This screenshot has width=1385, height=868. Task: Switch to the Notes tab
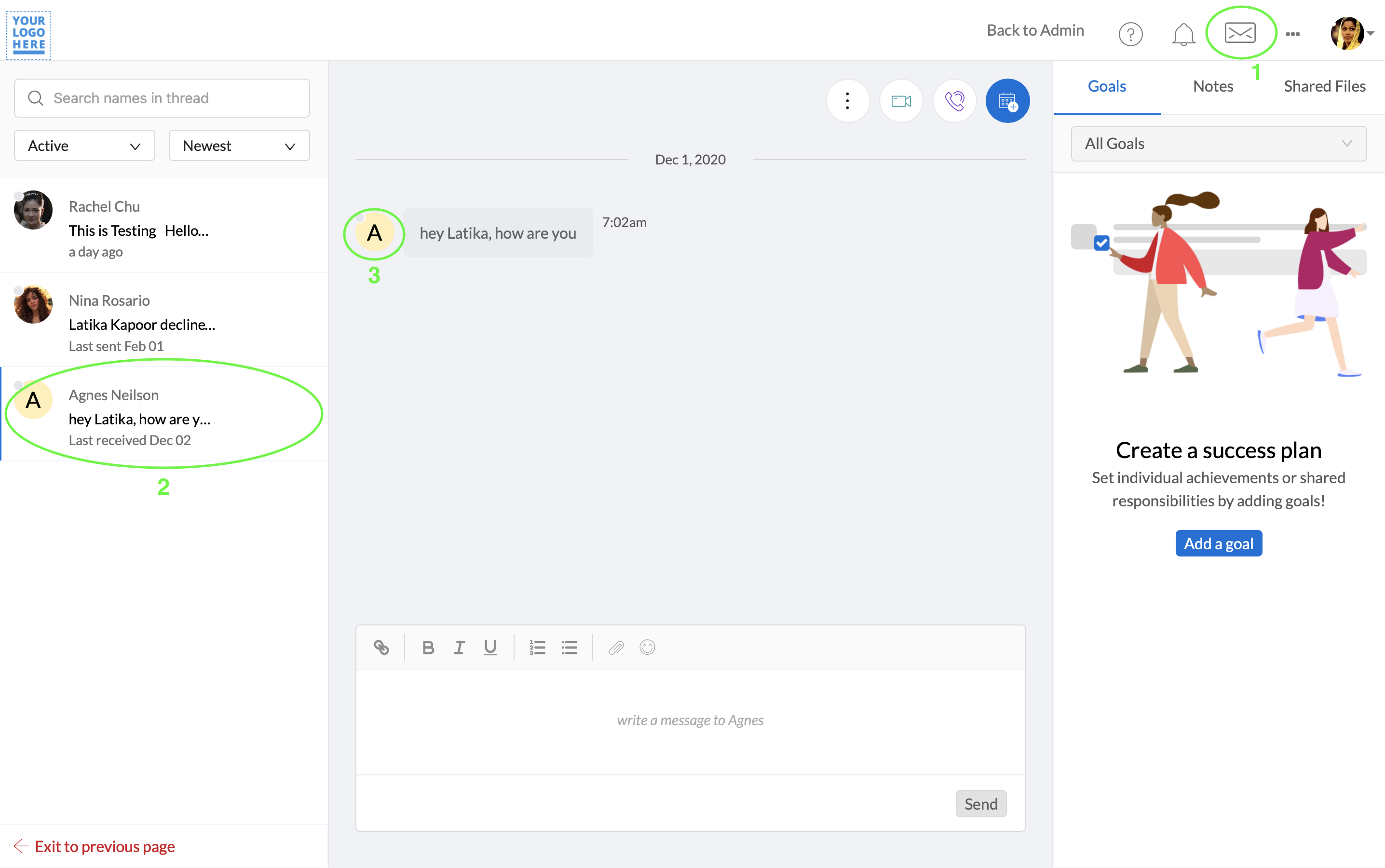click(1212, 86)
